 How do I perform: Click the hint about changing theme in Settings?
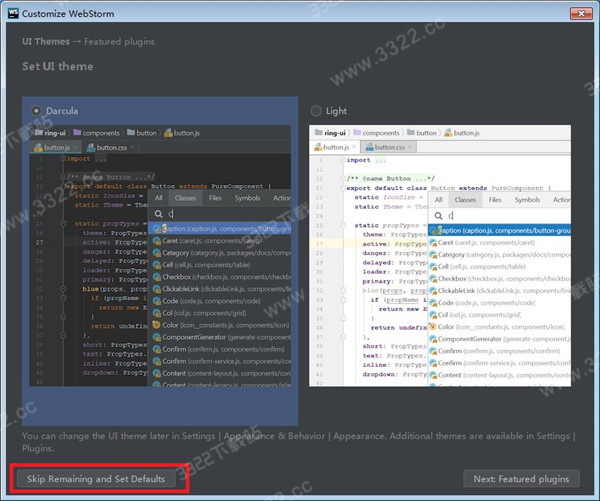pyautogui.click(x=298, y=442)
